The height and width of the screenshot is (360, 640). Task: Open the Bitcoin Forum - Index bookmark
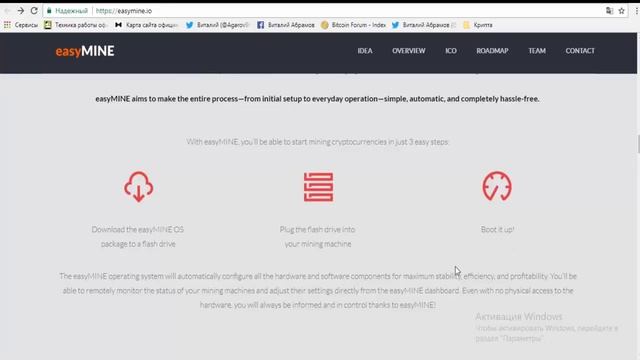click(353, 25)
